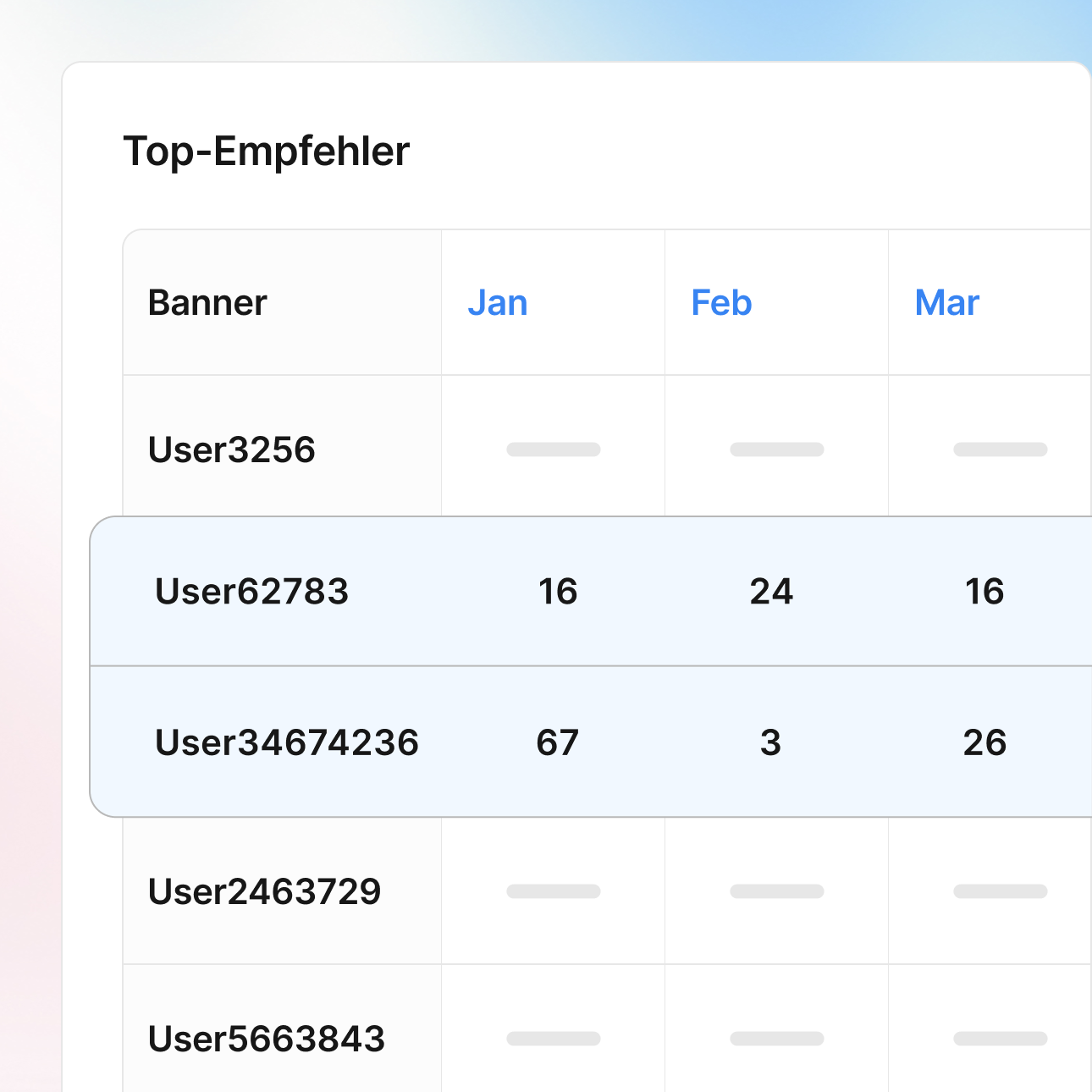The image size is (1092, 1092).
Task: Click the Jan placeholder for User3256
Action: point(554,449)
